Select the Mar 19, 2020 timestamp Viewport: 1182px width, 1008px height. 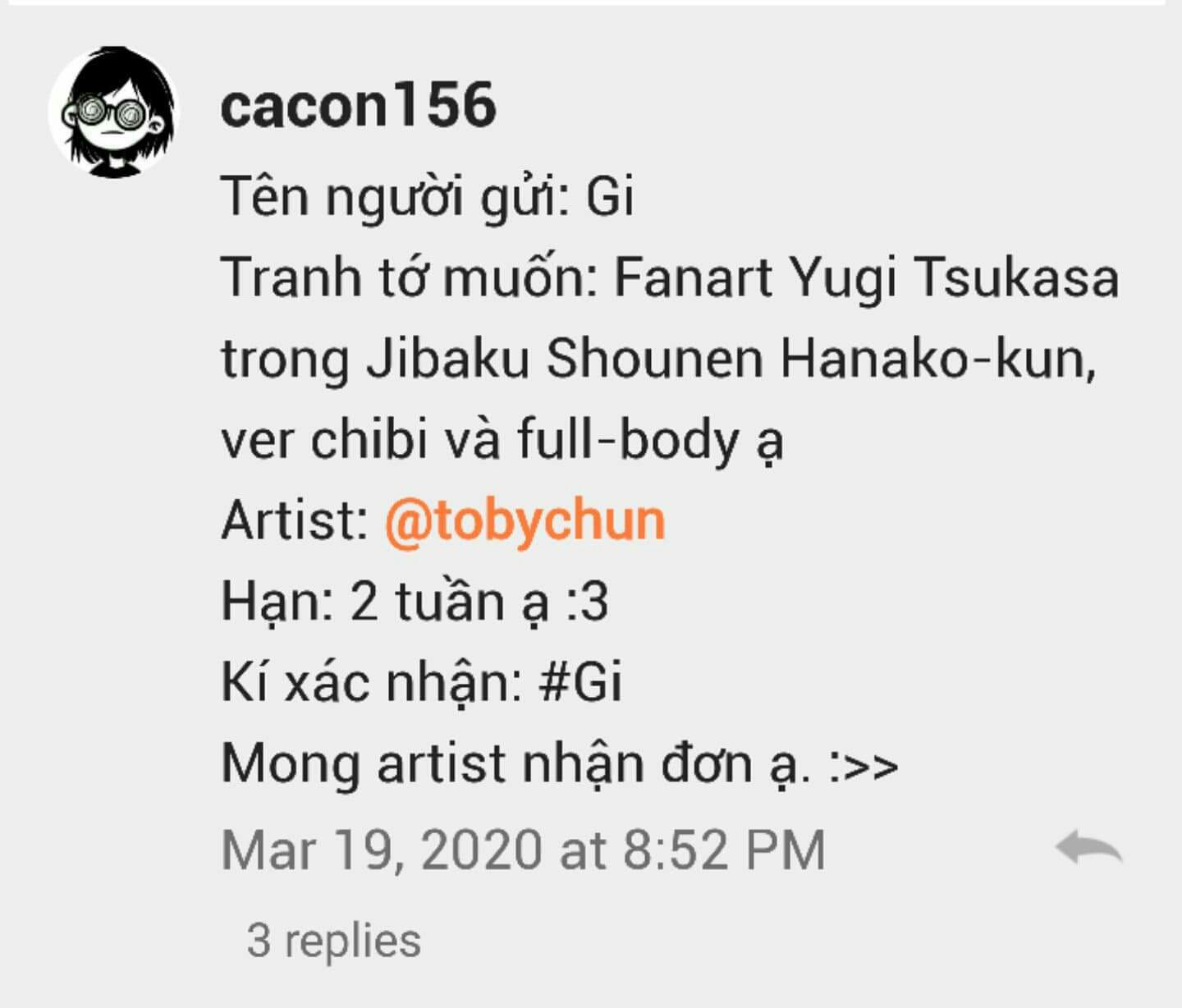pos(523,850)
